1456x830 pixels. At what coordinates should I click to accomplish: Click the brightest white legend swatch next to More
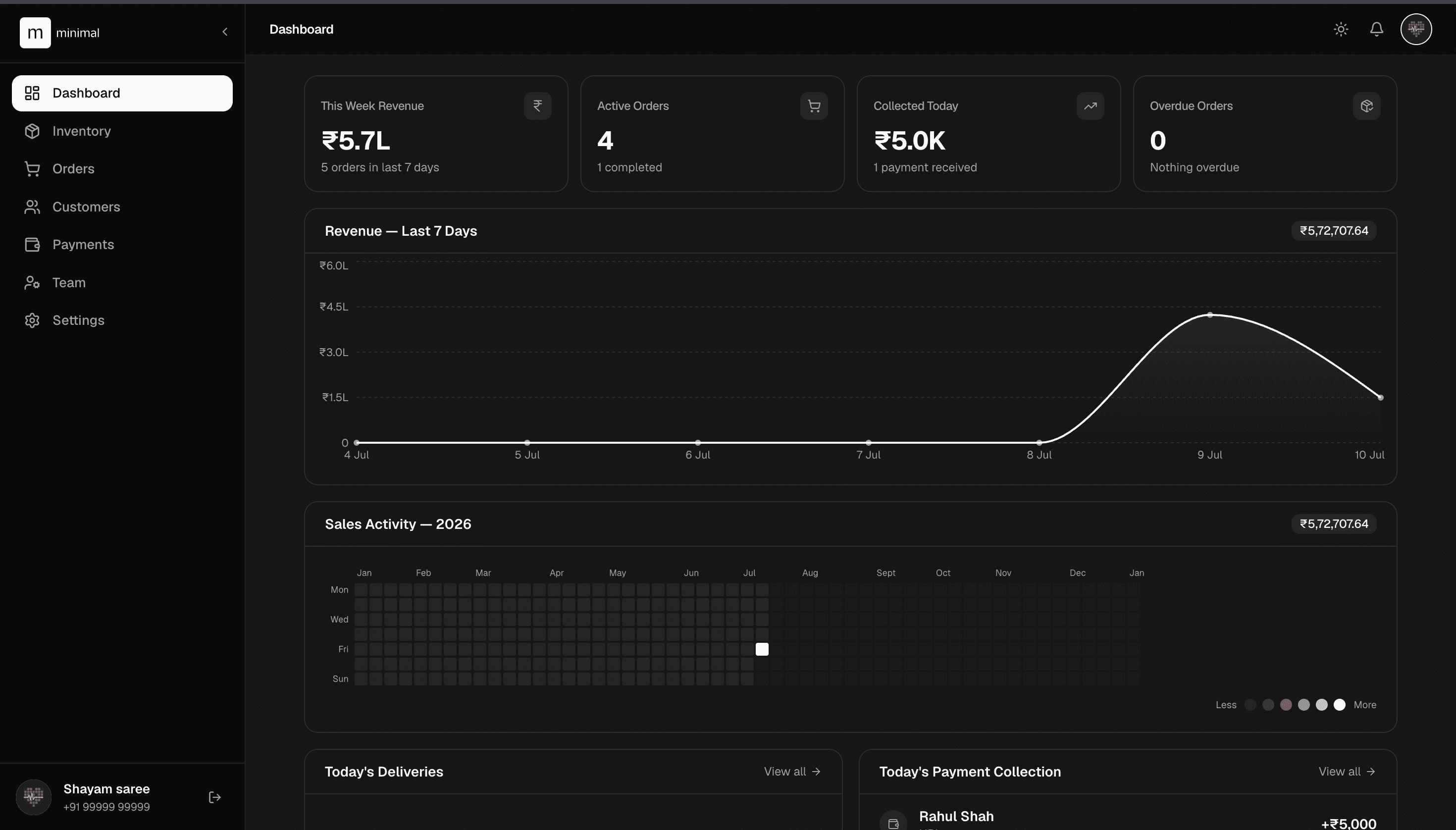1340,705
